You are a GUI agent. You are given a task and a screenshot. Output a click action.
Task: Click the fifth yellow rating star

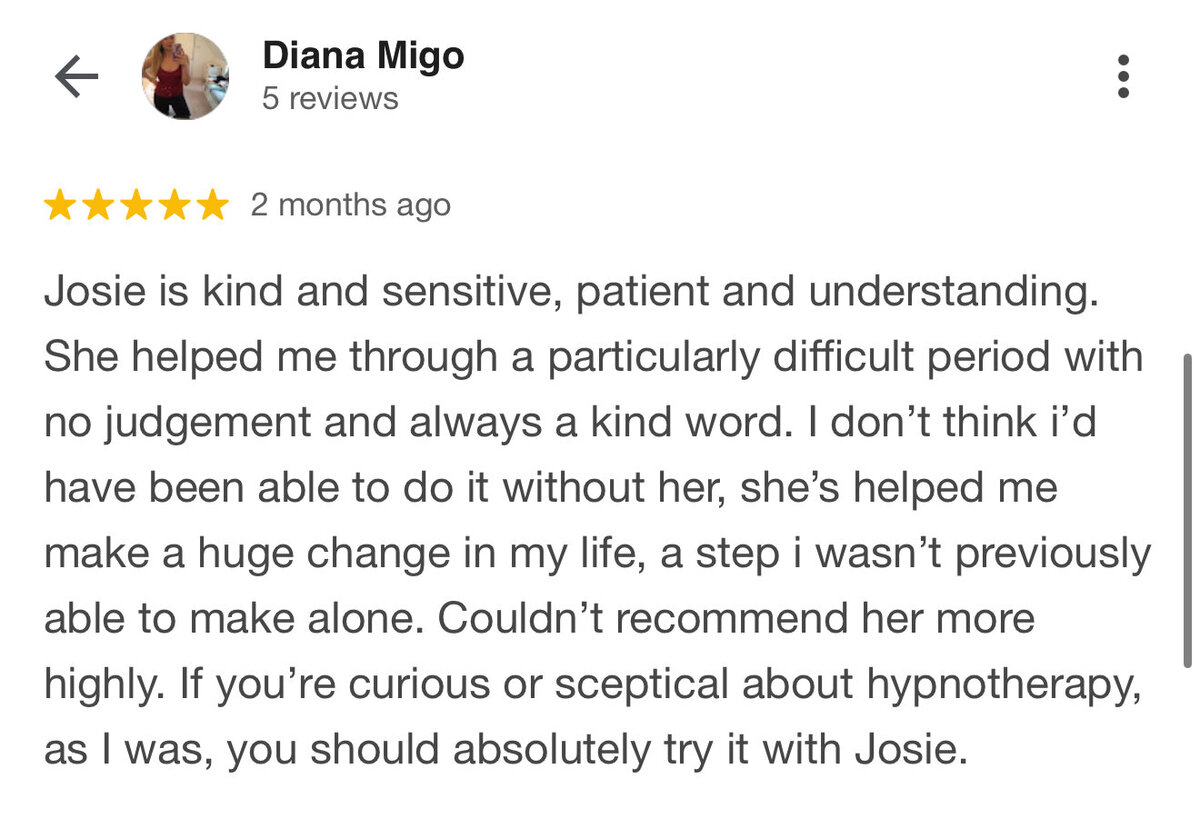tap(212, 205)
